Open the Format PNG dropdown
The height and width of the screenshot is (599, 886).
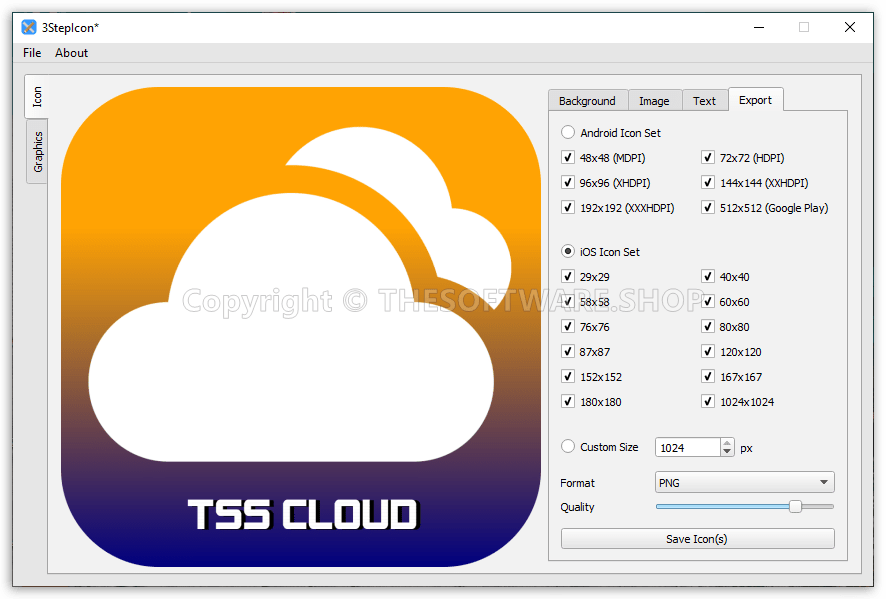click(744, 483)
